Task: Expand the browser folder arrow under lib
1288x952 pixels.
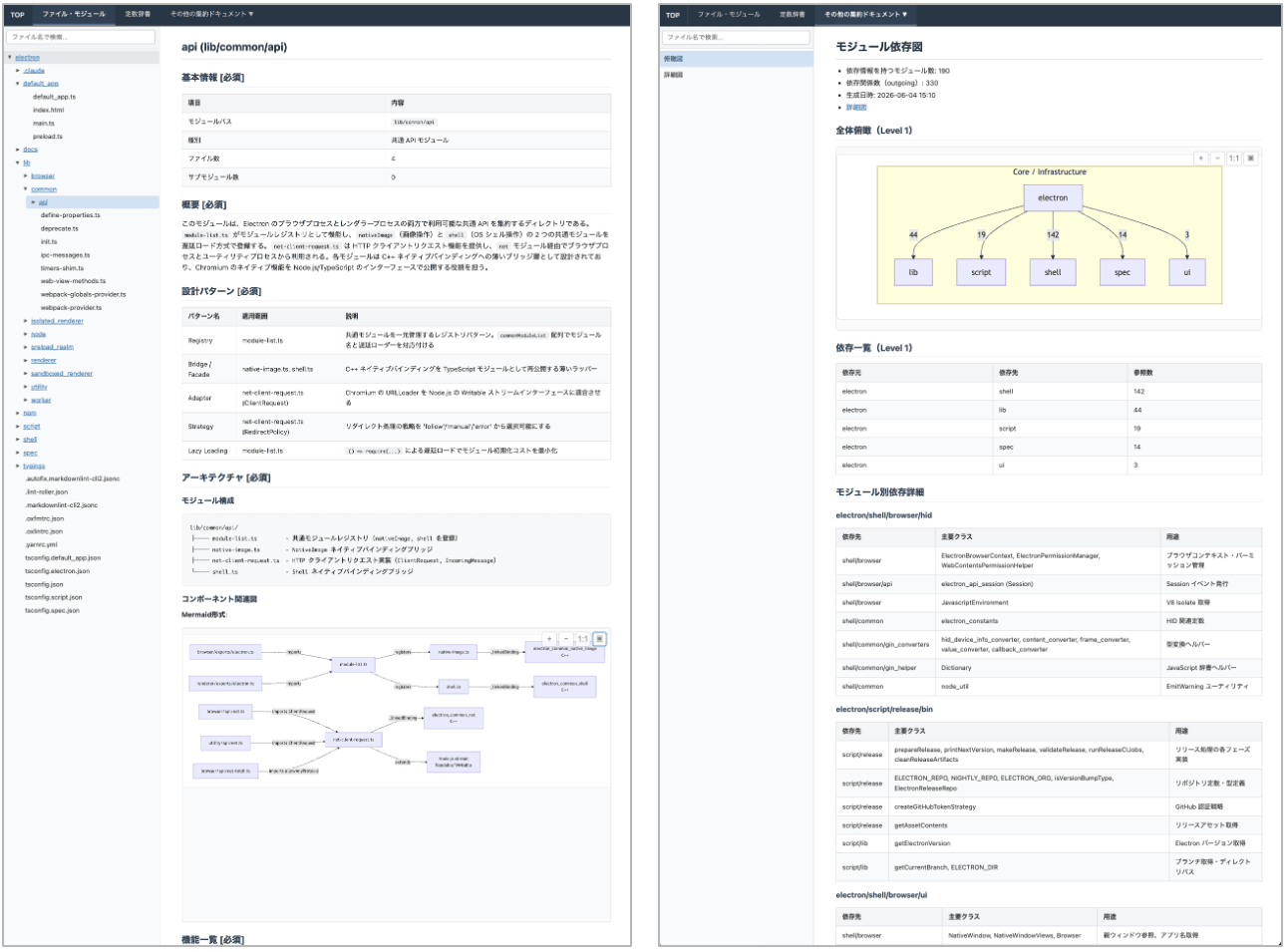Action: click(26, 176)
